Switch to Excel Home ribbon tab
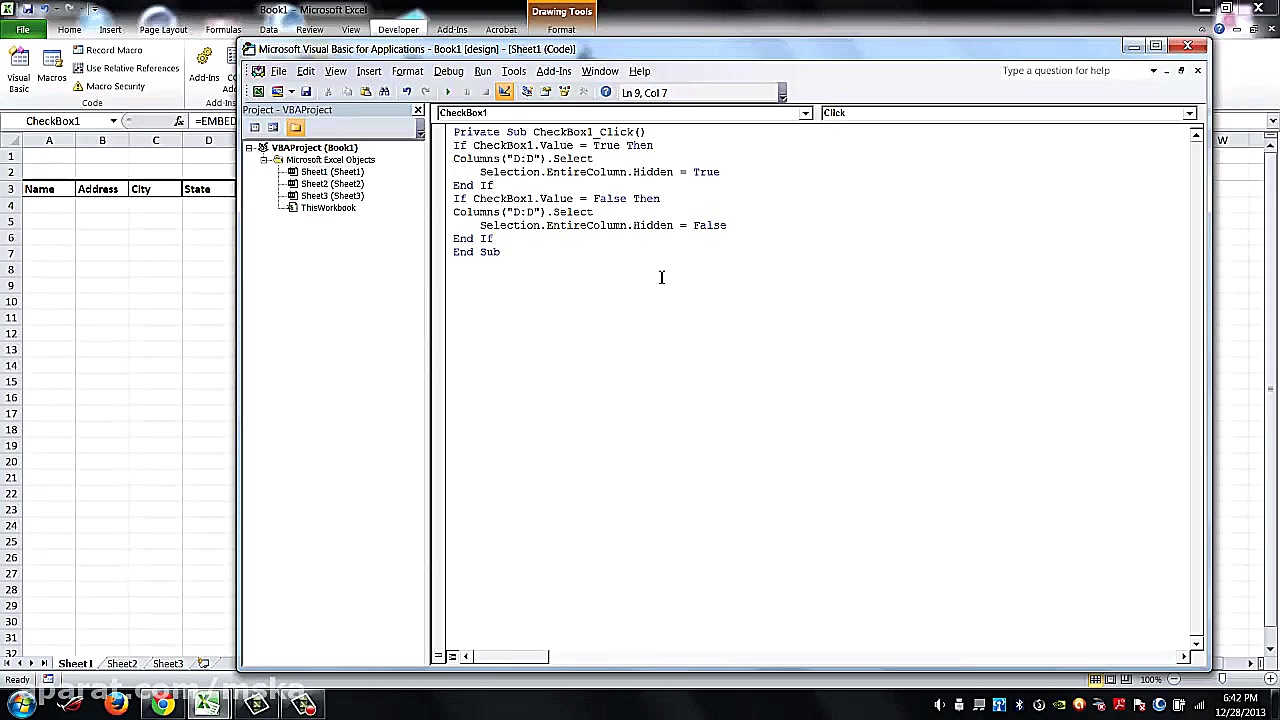Viewport: 1280px width, 720px height. point(69,29)
